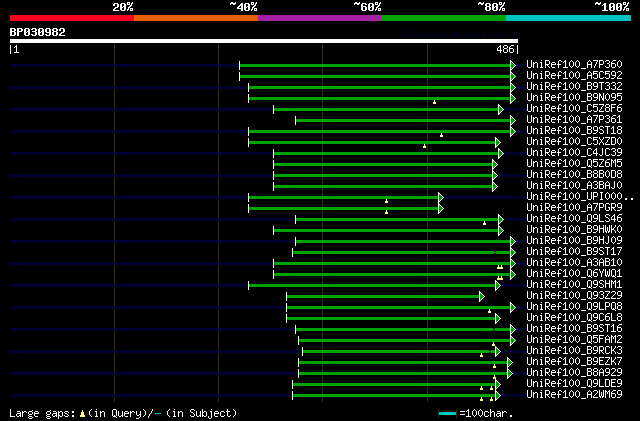The image size is (640, 421).
Task: Open hit UniRef100_A2WM69
Action: coord(574,395)
